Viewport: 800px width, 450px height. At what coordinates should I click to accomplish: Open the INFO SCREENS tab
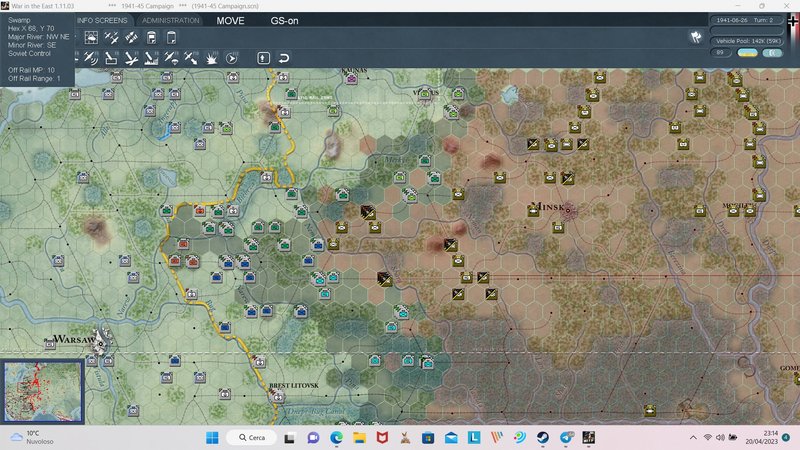pyautogui.click(x=102, y=20)
